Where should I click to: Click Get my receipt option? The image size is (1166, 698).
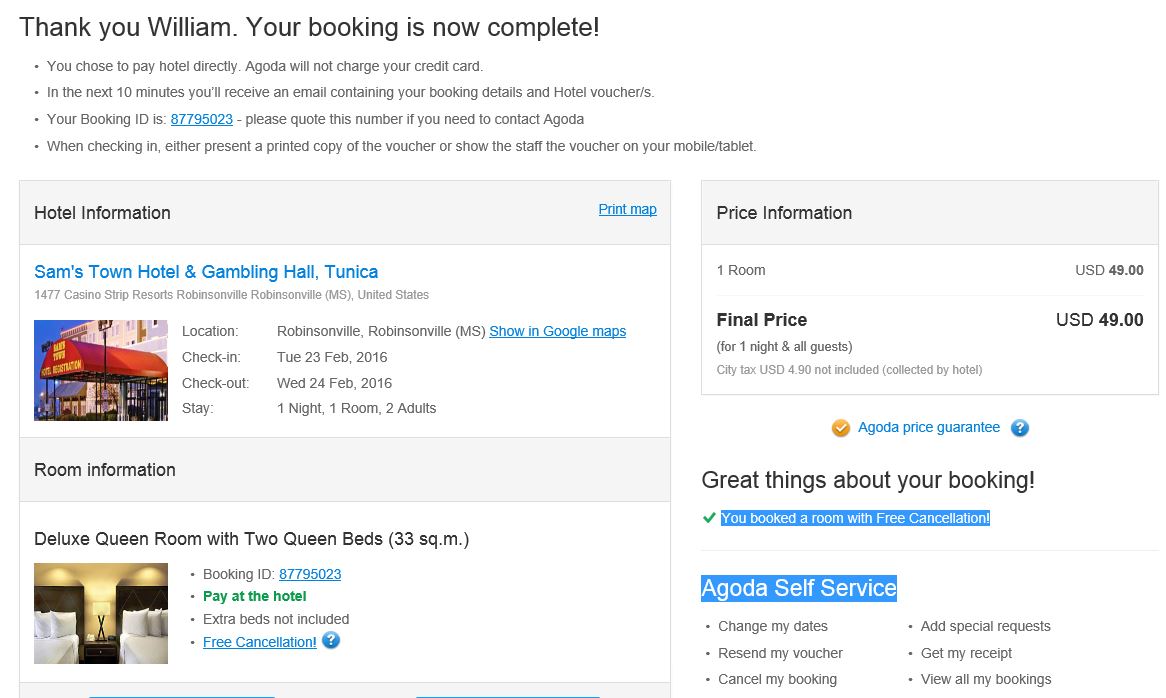coord(966,653)
